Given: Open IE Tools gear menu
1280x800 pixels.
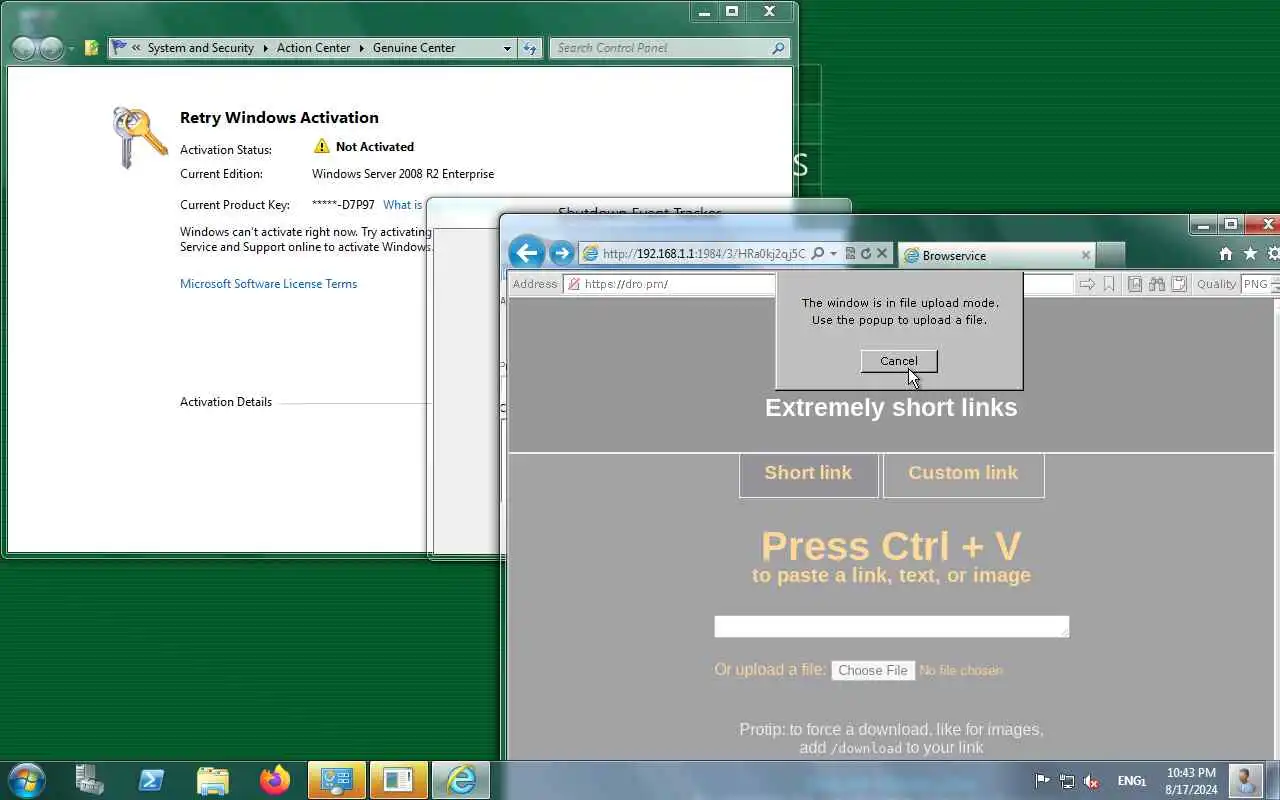Looking at the screenshot, I should point(1274,254).
